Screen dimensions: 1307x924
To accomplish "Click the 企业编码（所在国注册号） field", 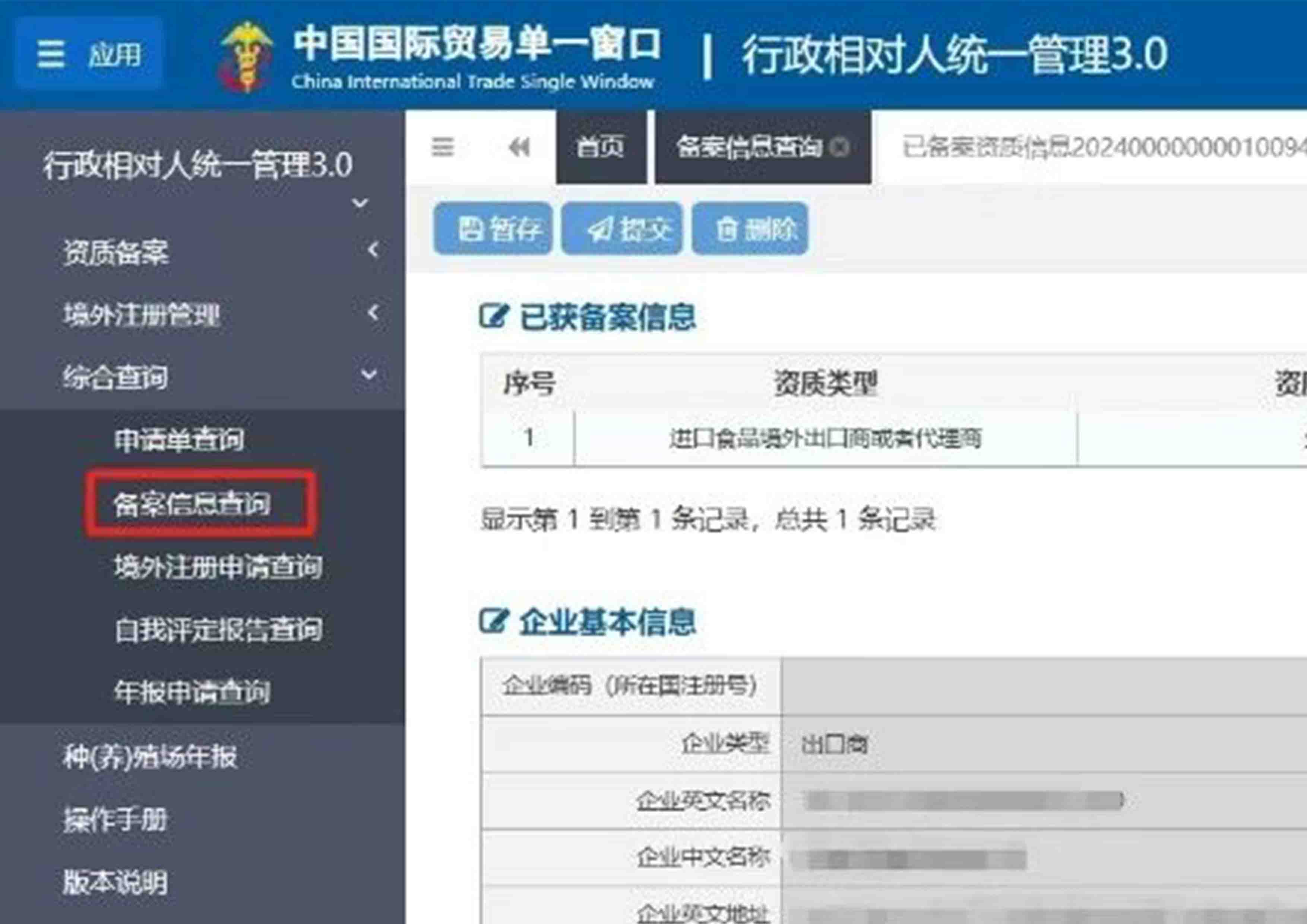I will pos(1044,687).
